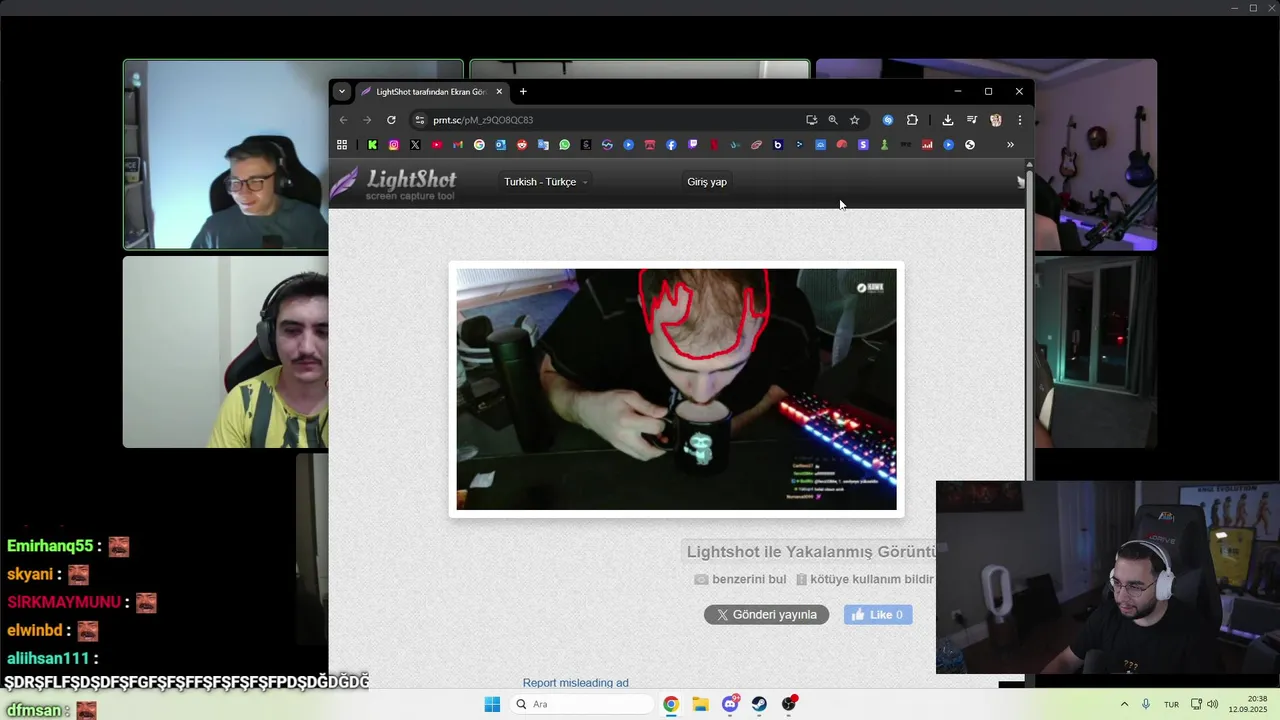Click kötüye kullanım bildir link
This screenshot has height=720, width=1280.
pos(865,579)
